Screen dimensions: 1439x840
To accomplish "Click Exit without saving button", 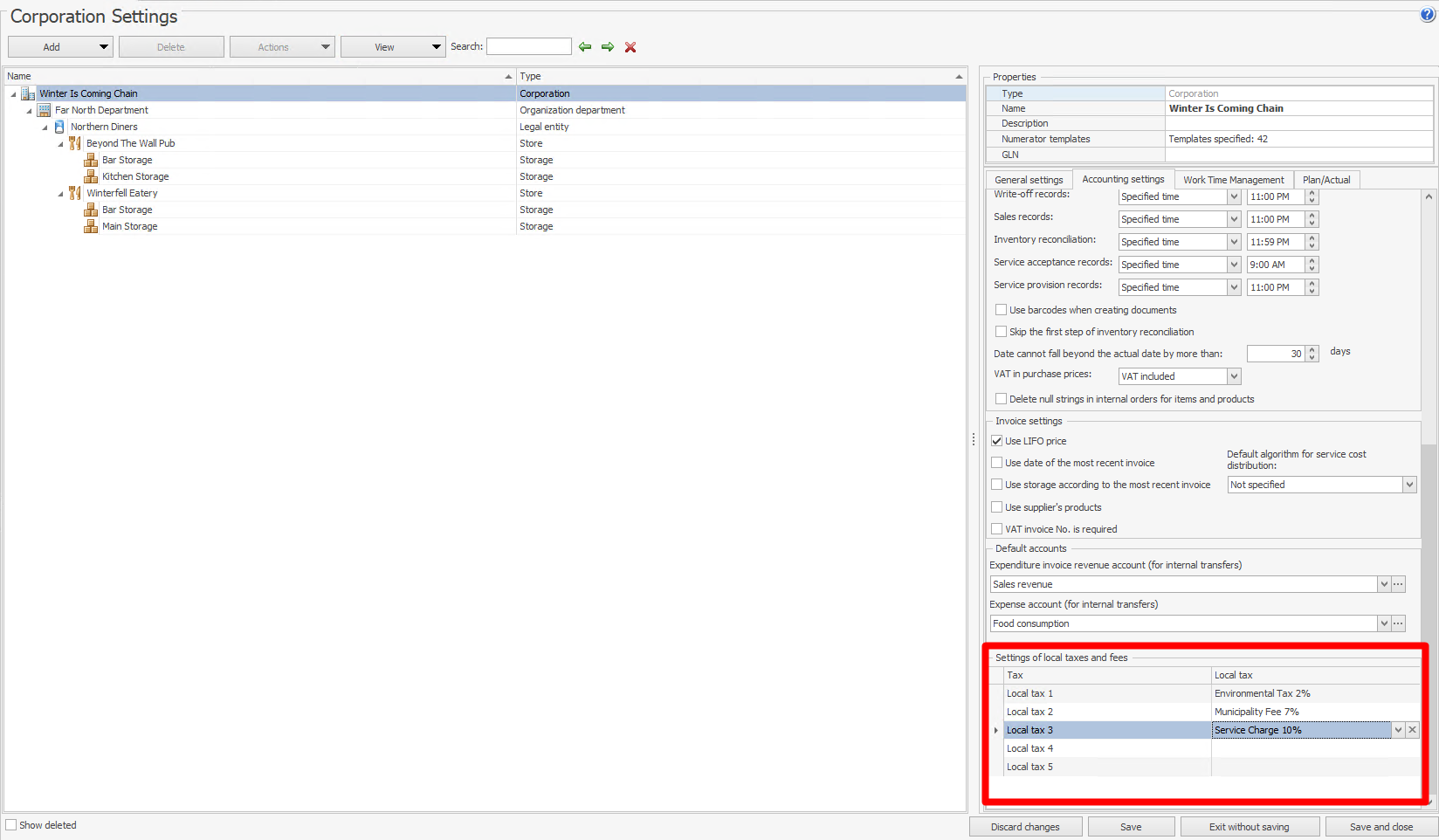I will (x=1249, y=827).
